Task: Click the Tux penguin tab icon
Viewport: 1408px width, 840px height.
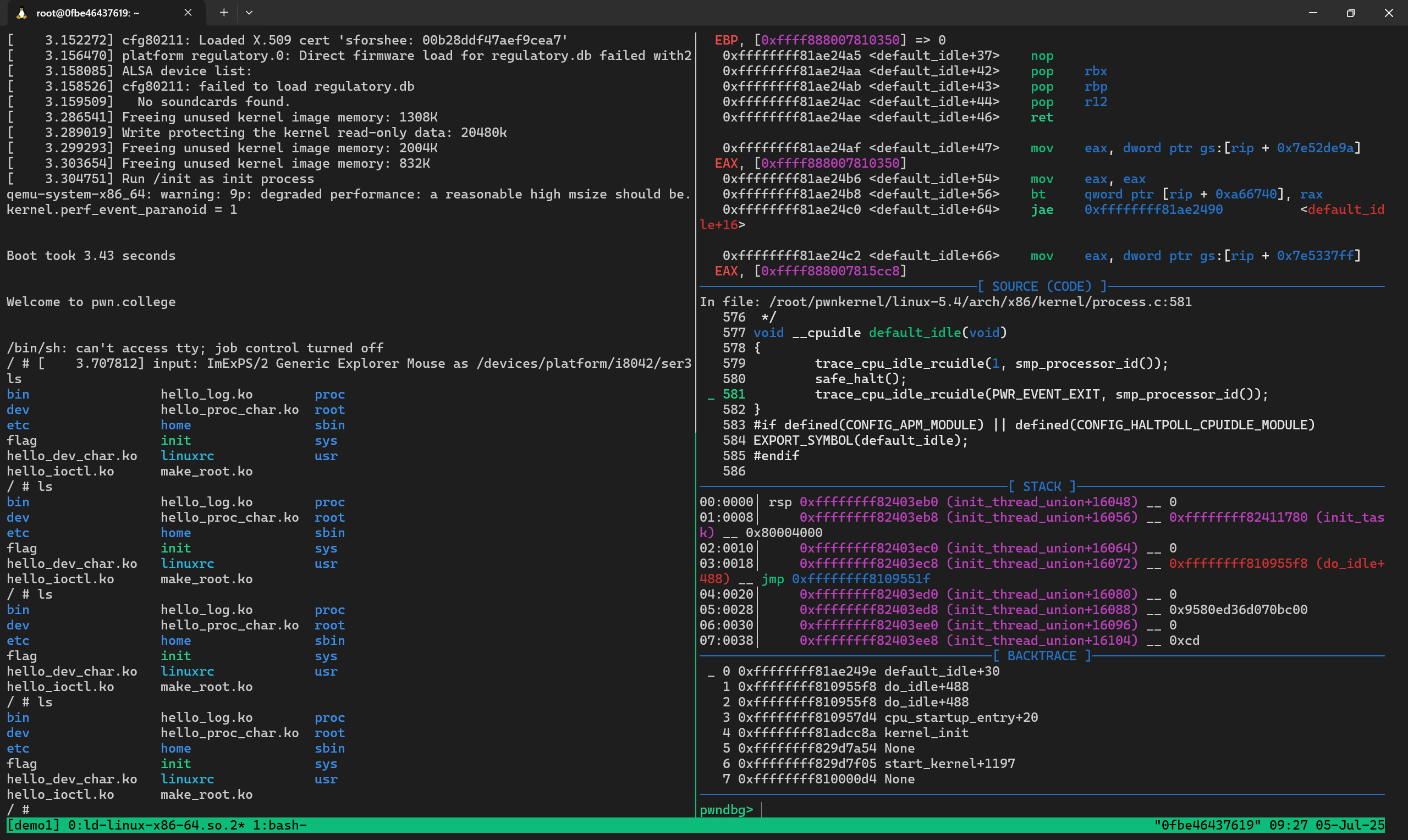Action: click(x=21, y=13)
